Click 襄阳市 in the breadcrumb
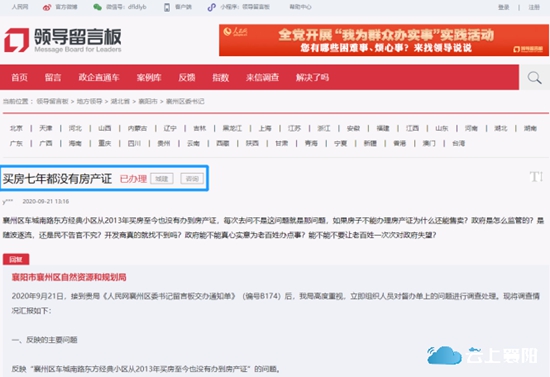Viewport: 550px width, 377px height. coord(148,101)
